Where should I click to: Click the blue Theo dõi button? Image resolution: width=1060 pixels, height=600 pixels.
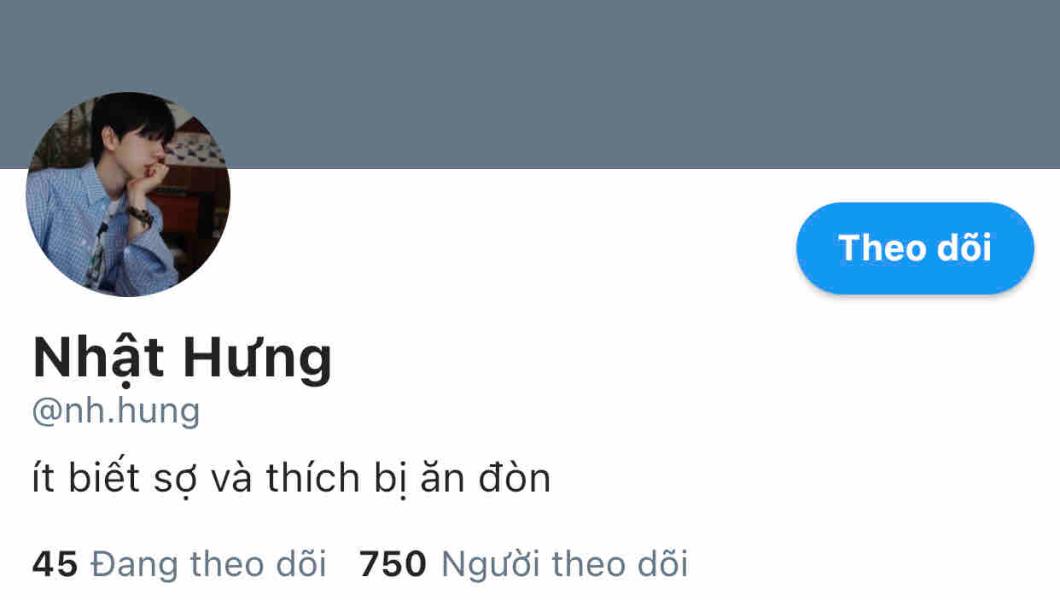point(915,248)
